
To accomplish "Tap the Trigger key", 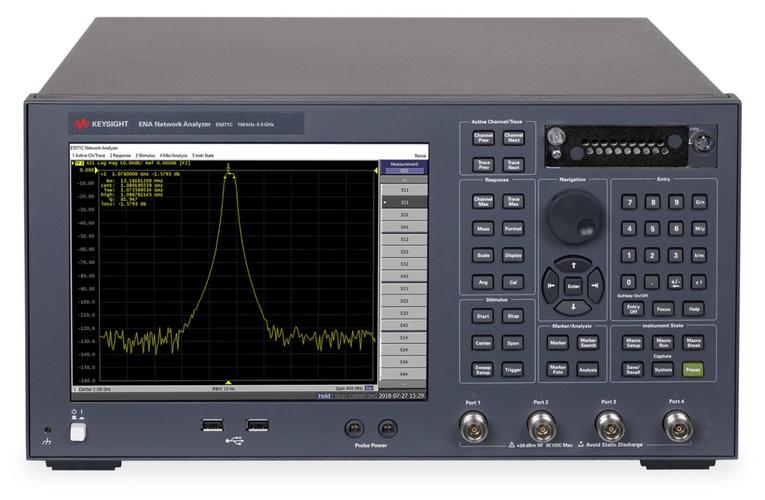I will click(x=513, y=370).
